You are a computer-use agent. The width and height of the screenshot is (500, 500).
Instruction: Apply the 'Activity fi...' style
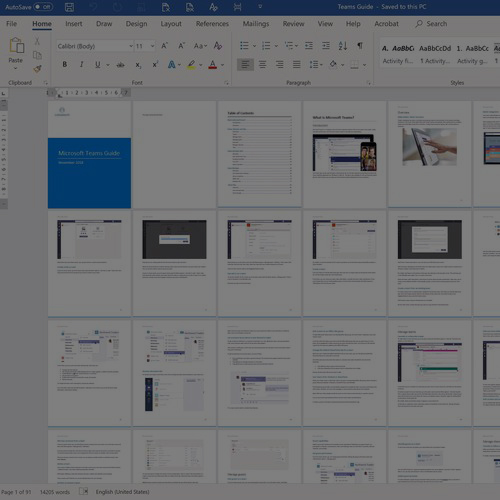point(398,54)
